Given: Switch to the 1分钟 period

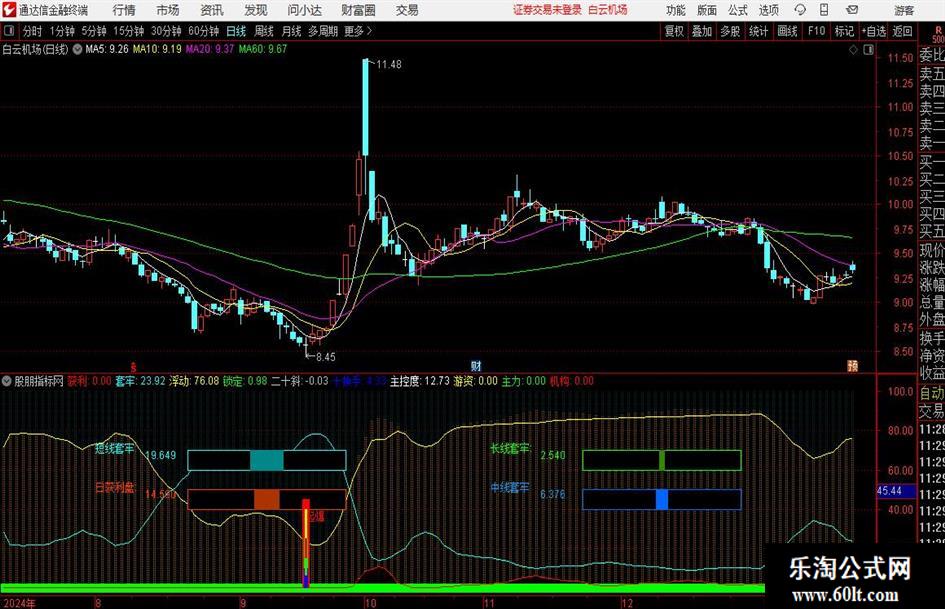Looking at the screenshot, I should click(x=62, y=31).
